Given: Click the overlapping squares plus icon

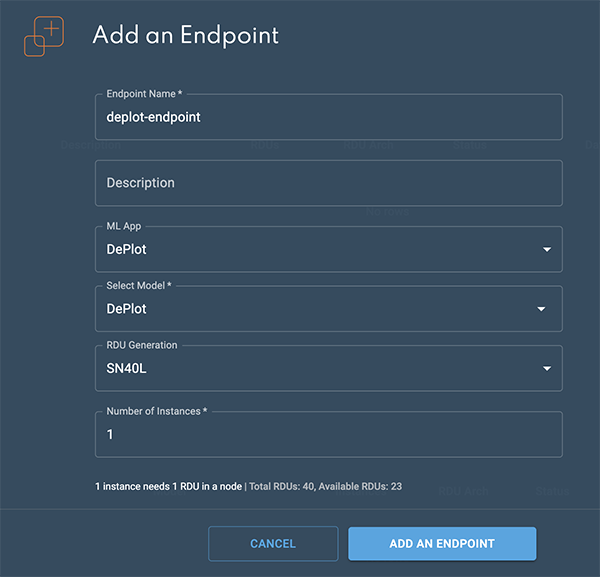Looking at the screenshot, I should click(x=43, y=36).
